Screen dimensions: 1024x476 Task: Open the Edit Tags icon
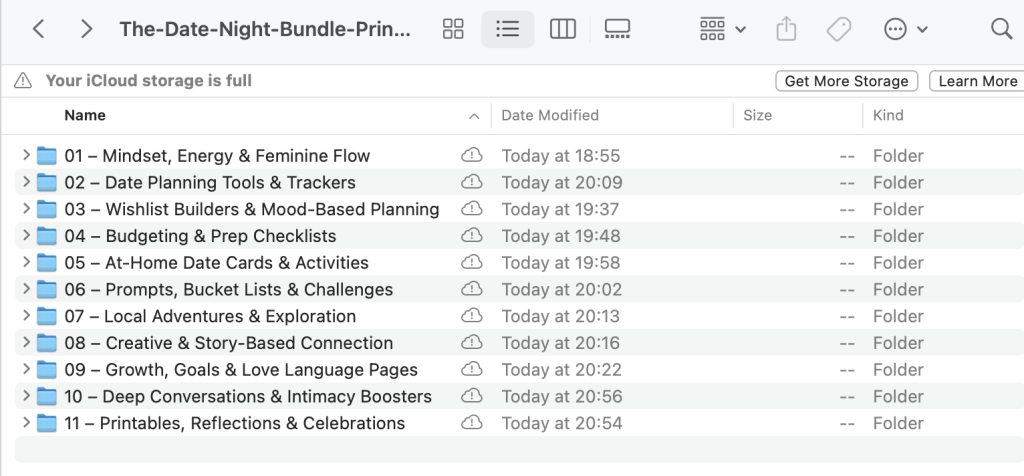839,29
